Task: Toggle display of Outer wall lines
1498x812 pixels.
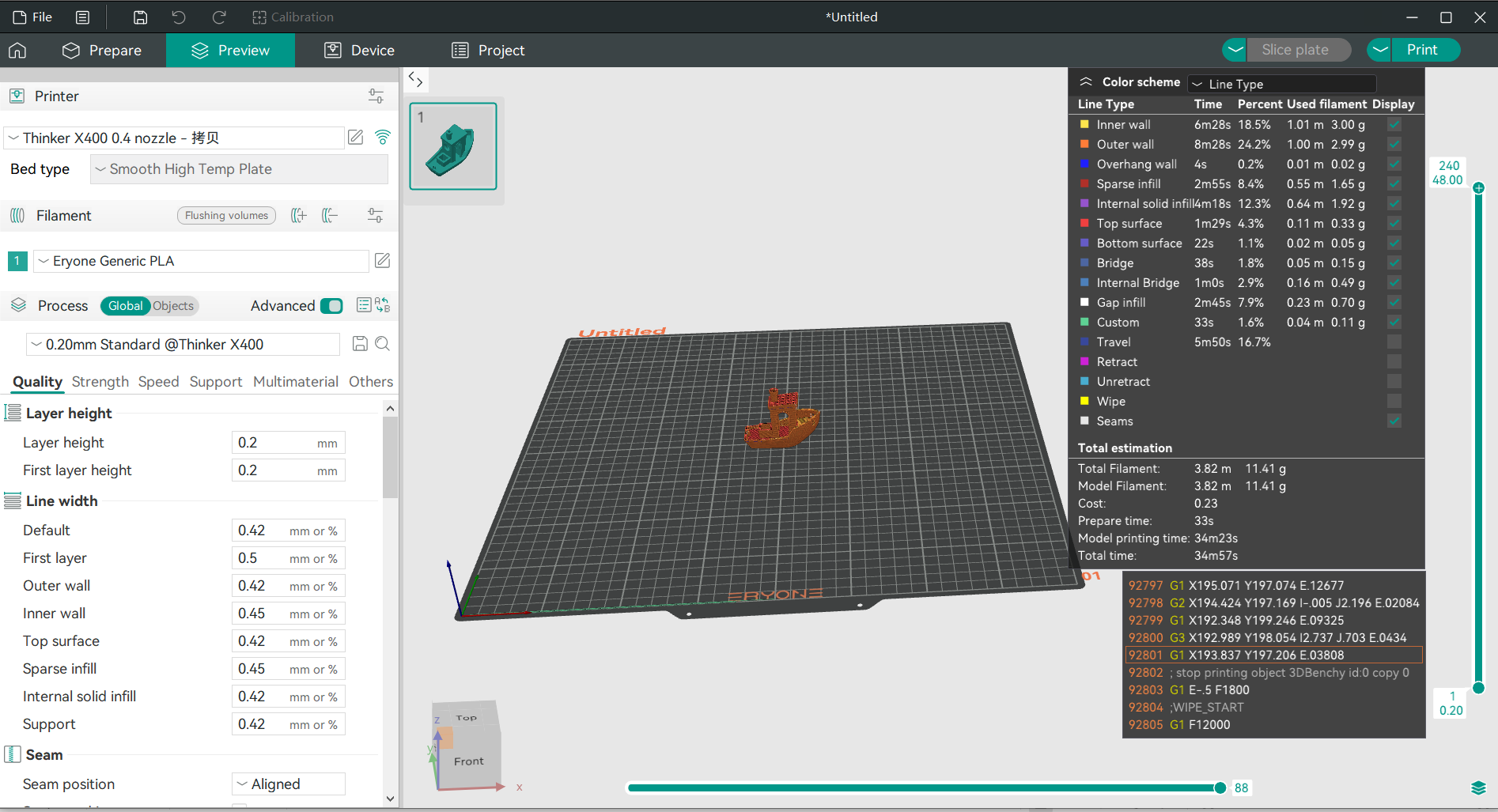Action: pos(1394,144)
